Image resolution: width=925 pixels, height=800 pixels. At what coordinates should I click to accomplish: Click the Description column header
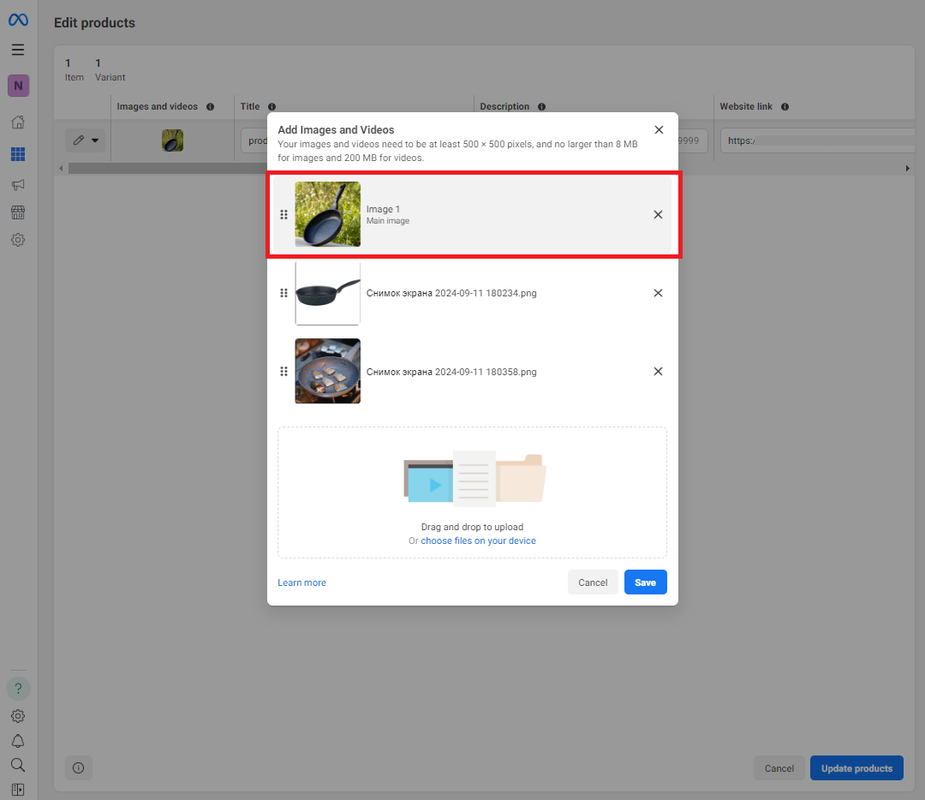tap(504, 107)
